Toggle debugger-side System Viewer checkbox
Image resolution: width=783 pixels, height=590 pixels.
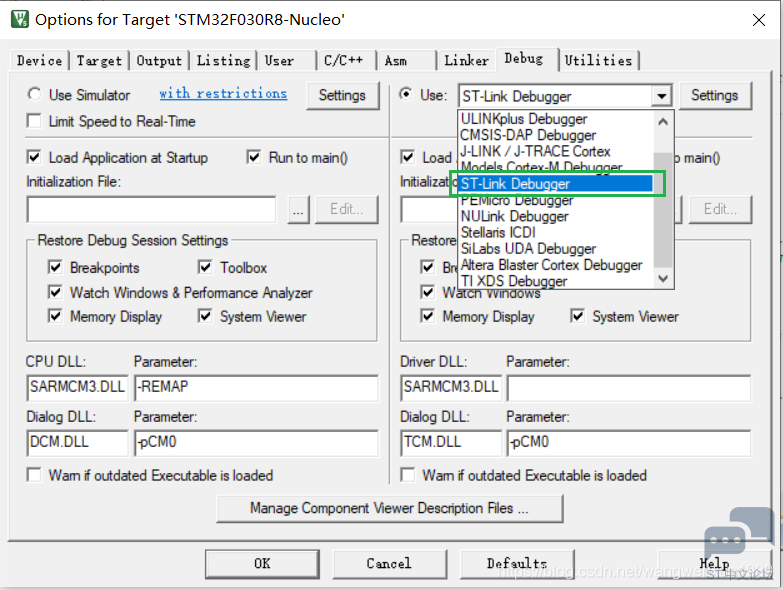pyautogui.click(x=577, y=316)
